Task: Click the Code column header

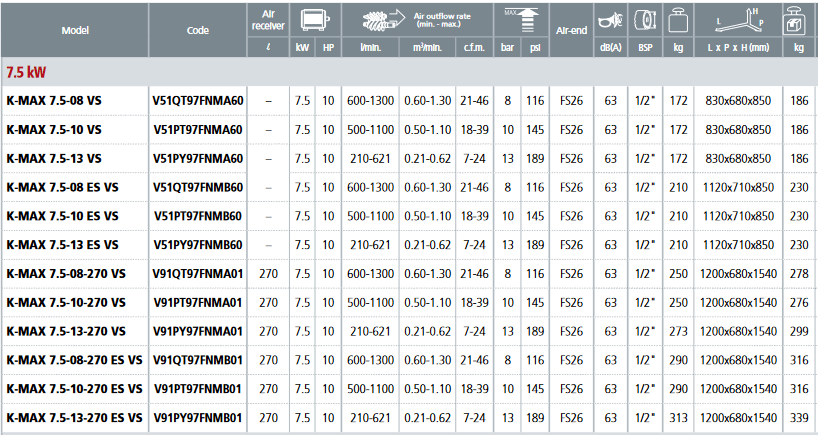Action: coord(198,30)
